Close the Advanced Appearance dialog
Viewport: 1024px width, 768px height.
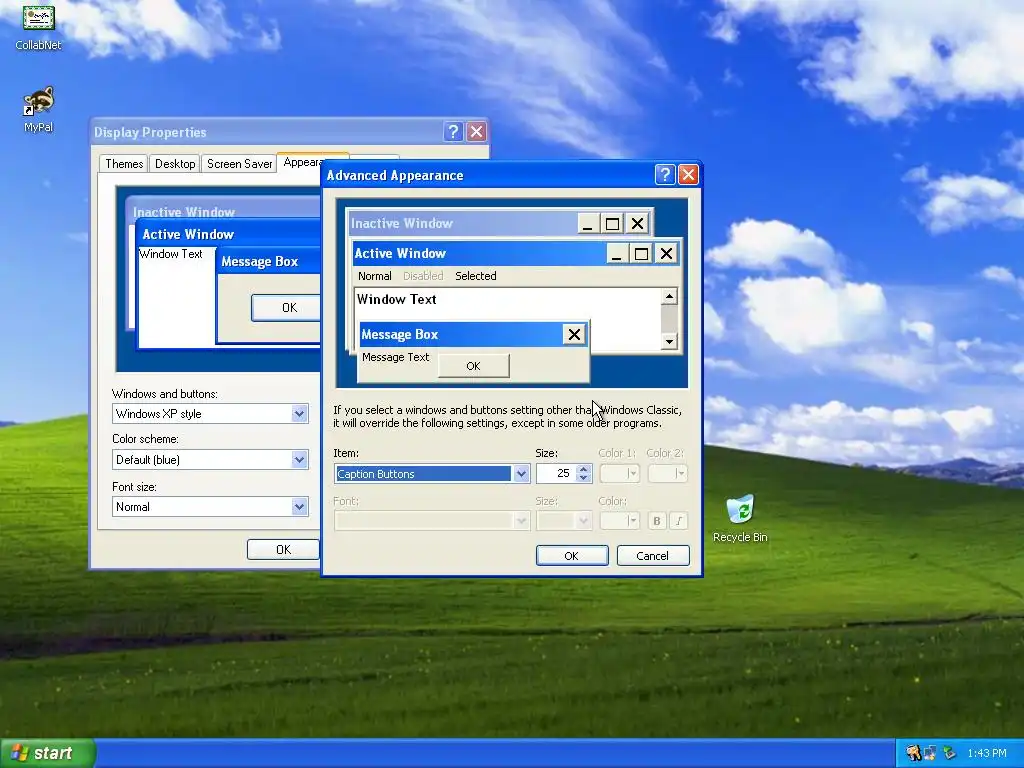[x=688, y=174]
